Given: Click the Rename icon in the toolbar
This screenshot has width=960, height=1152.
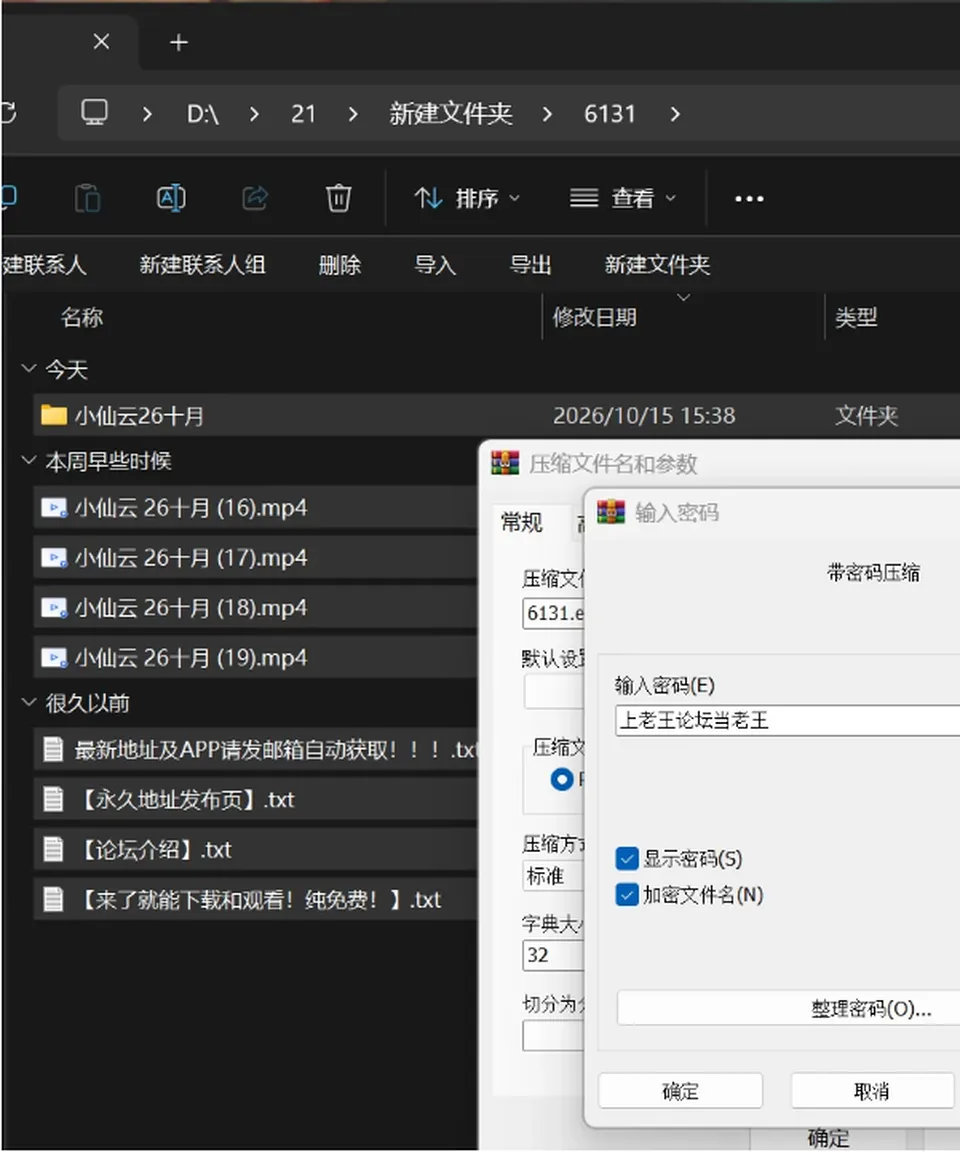Looking at the screenshot, I should pos(171,198).
